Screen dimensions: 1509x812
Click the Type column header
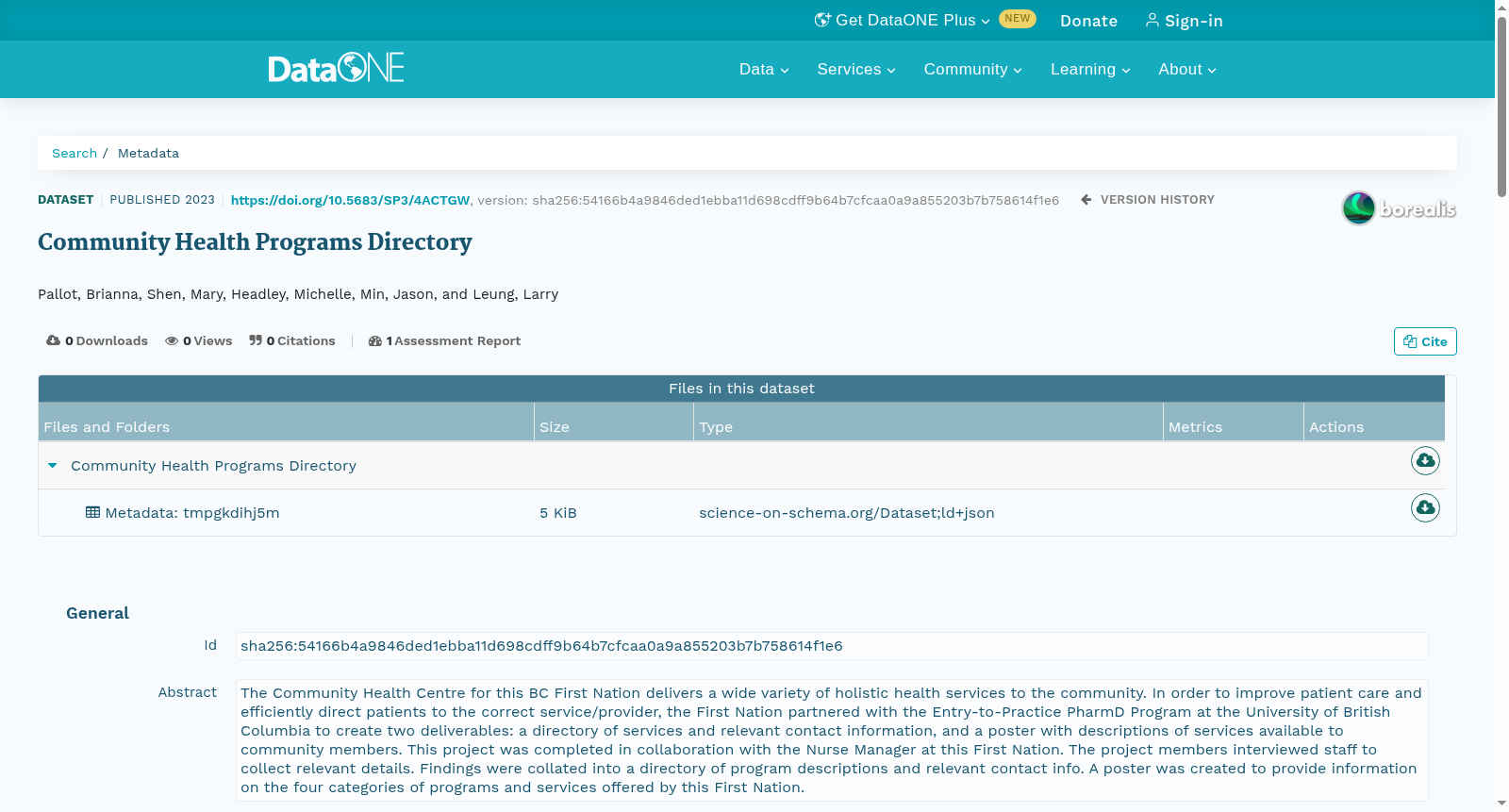pyautogui.click(x=928, y=423)
